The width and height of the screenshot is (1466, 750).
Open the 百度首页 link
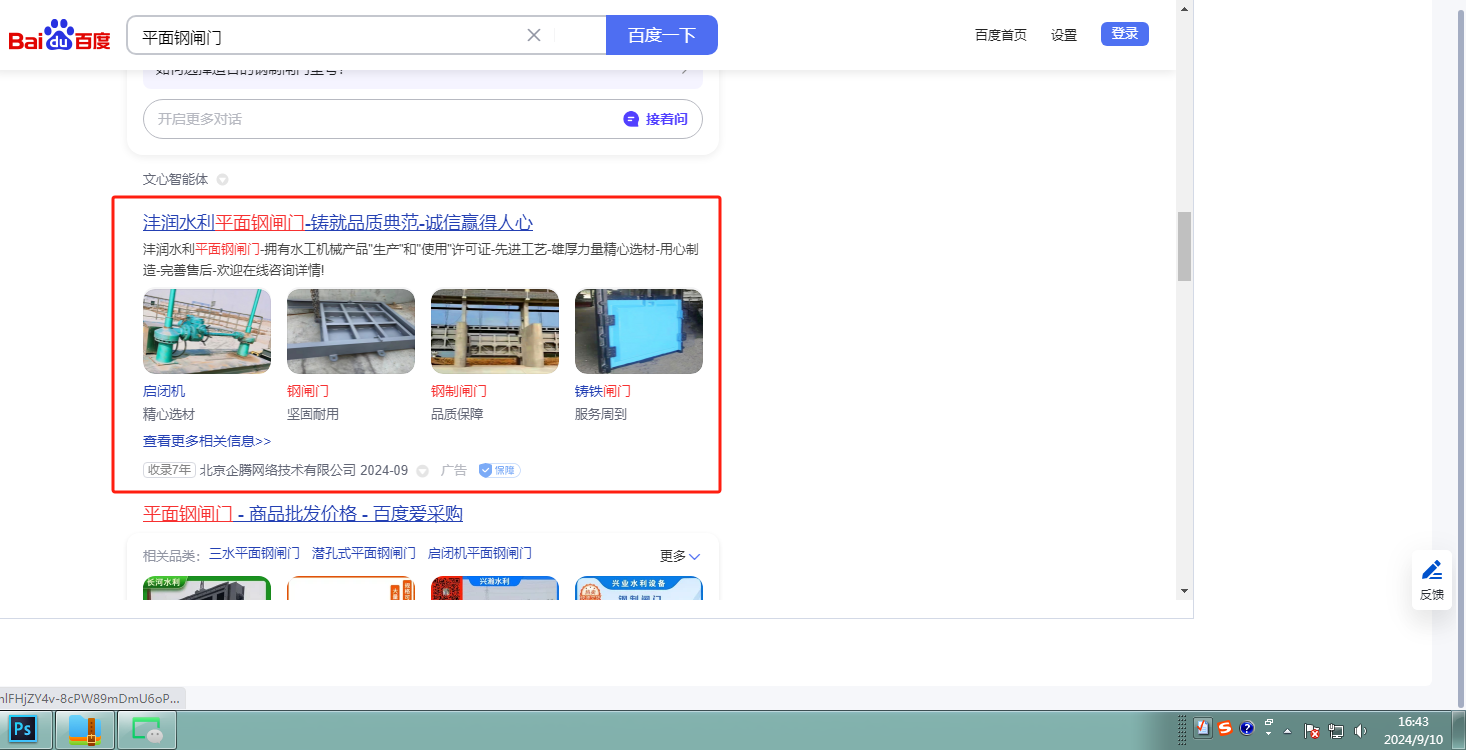1001,35
